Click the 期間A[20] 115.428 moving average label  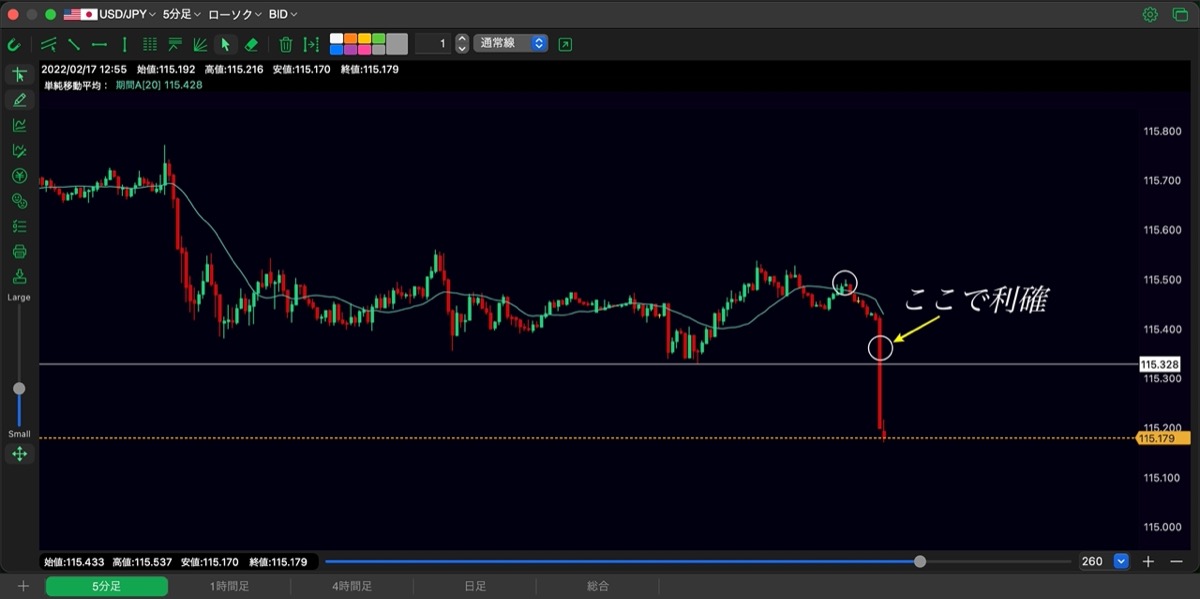(159, 86)
